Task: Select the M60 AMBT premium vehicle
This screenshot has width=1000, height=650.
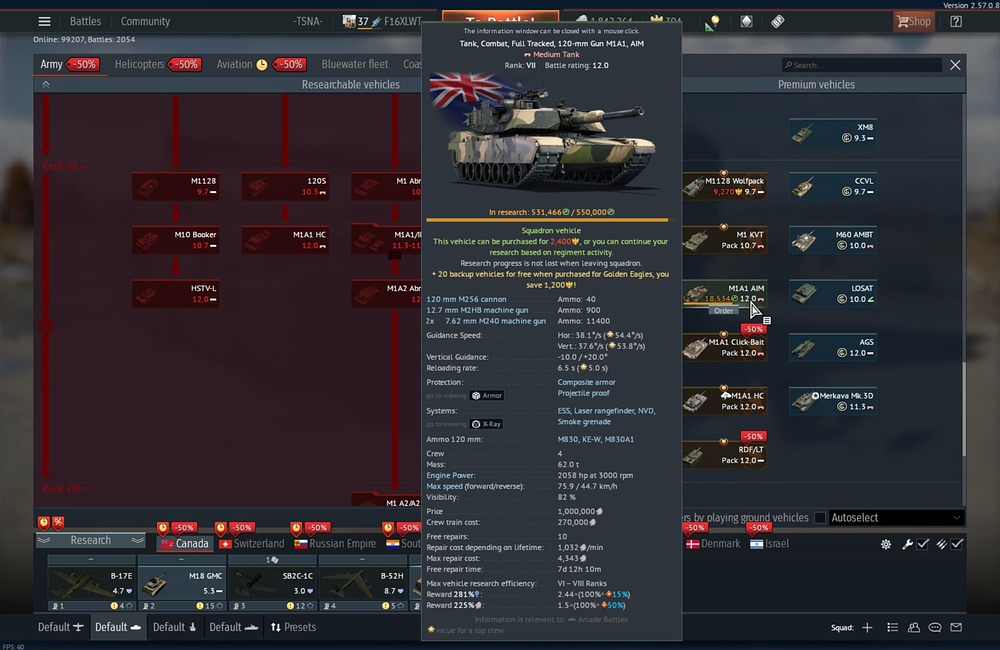Action: 832,240
